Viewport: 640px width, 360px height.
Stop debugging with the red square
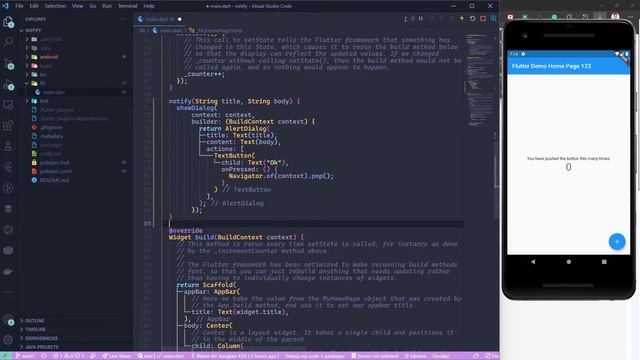pos(483,19)
